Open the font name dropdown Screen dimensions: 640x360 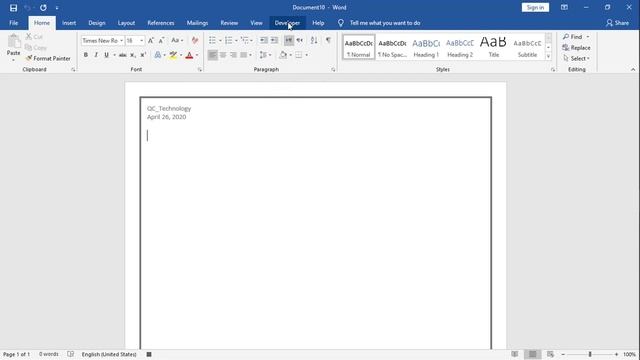click(121, 40)
